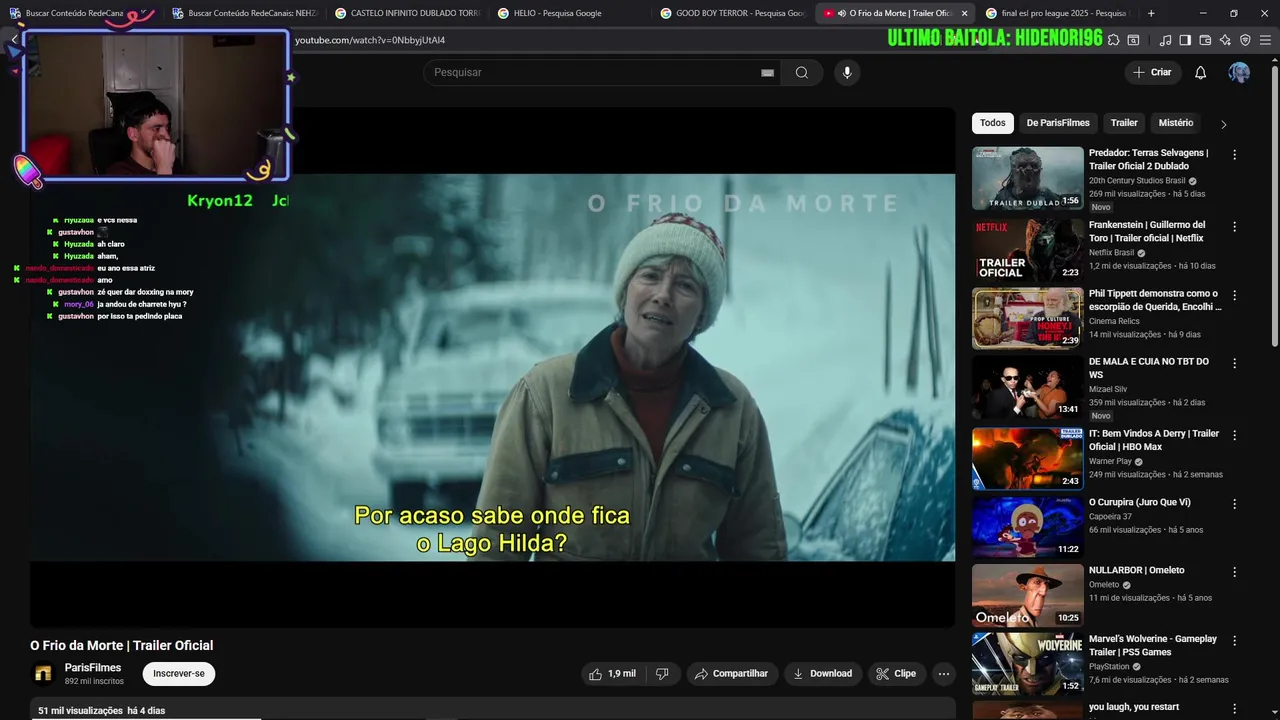Show next category chips with the arrow
This screenshot has width=1280, height=720.
[1223, 124]
